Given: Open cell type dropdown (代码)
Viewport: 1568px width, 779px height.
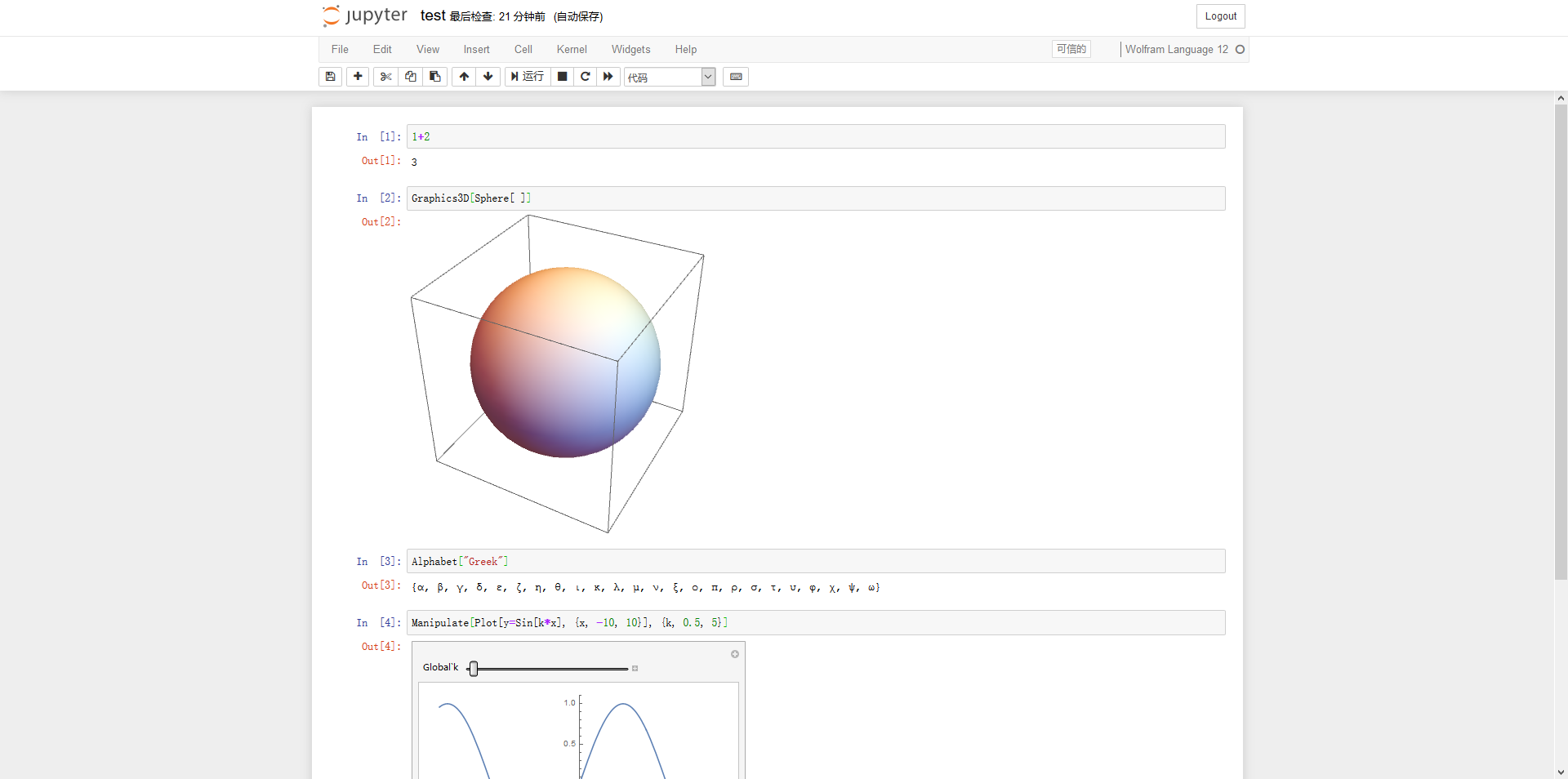Looking at the screenshot, I should [x=670, y=77].
